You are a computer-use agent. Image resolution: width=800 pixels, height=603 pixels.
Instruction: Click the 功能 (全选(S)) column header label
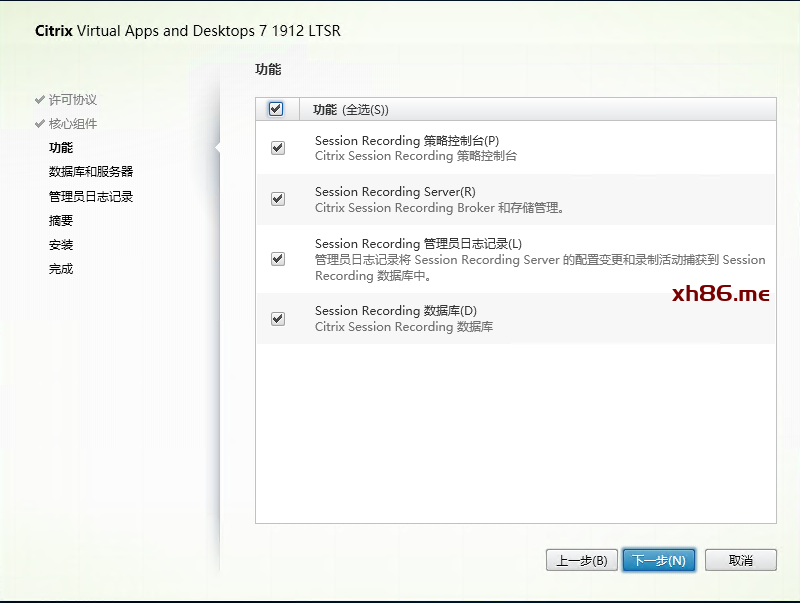tap(351, 110)
